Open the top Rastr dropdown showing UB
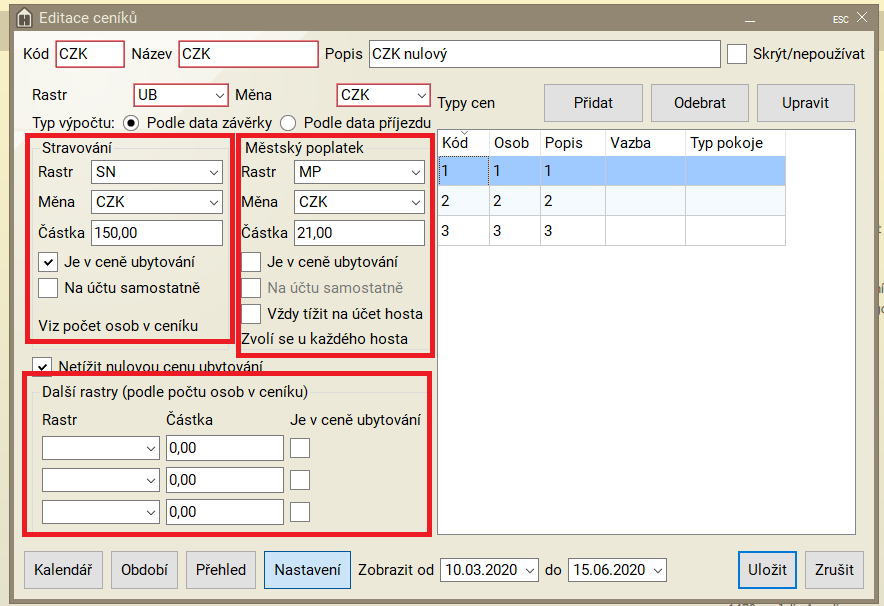This screenshot has height=606, width=884. coord(181,95)
